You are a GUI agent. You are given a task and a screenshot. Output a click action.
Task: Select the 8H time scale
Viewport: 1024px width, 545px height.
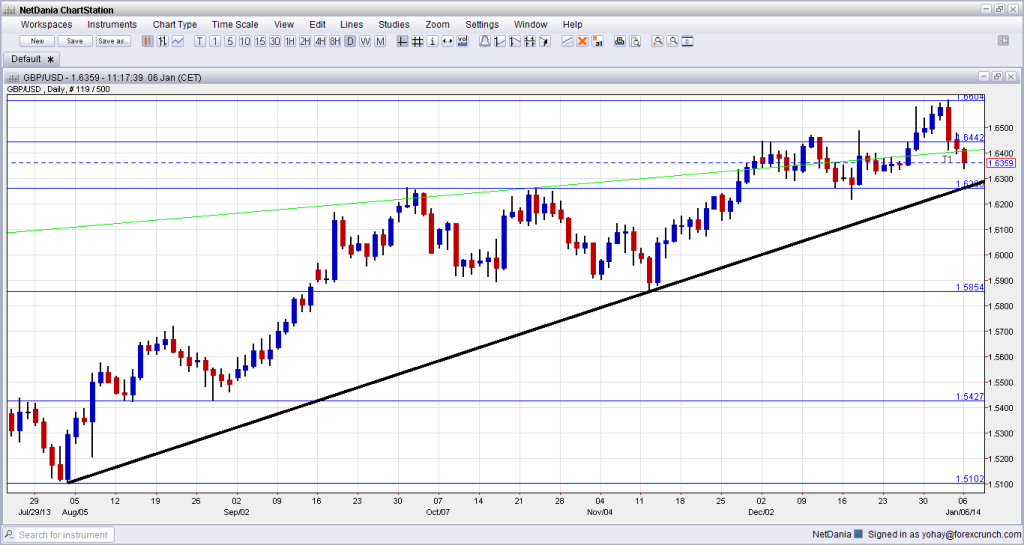coord(335,41)
